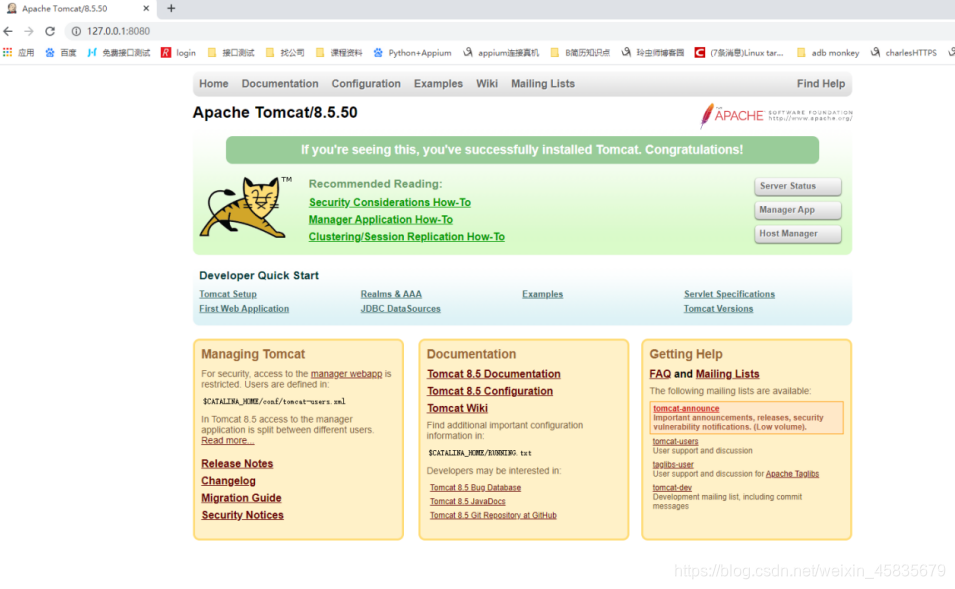Image resolution: width=955 pixels, height=589 pixels.
Task: Open the 课程资料 bookmark folder
Action: 339,53
